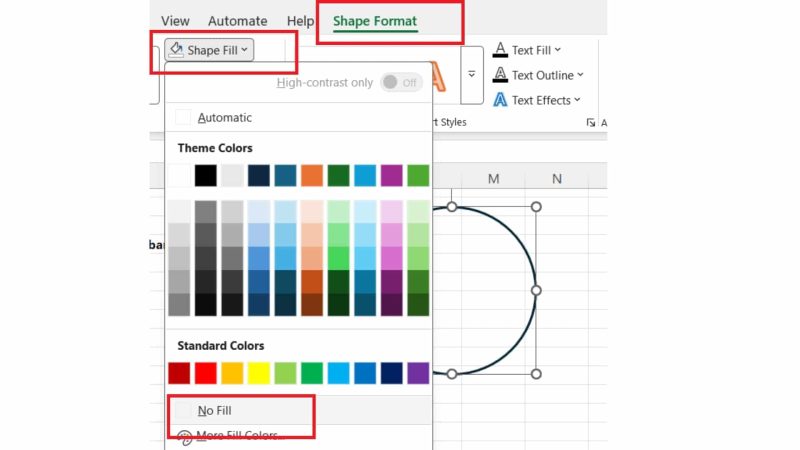Pick the dark green theme color swatch
The height and width of the screenshot is (450, 800).
tap(338, 176)
